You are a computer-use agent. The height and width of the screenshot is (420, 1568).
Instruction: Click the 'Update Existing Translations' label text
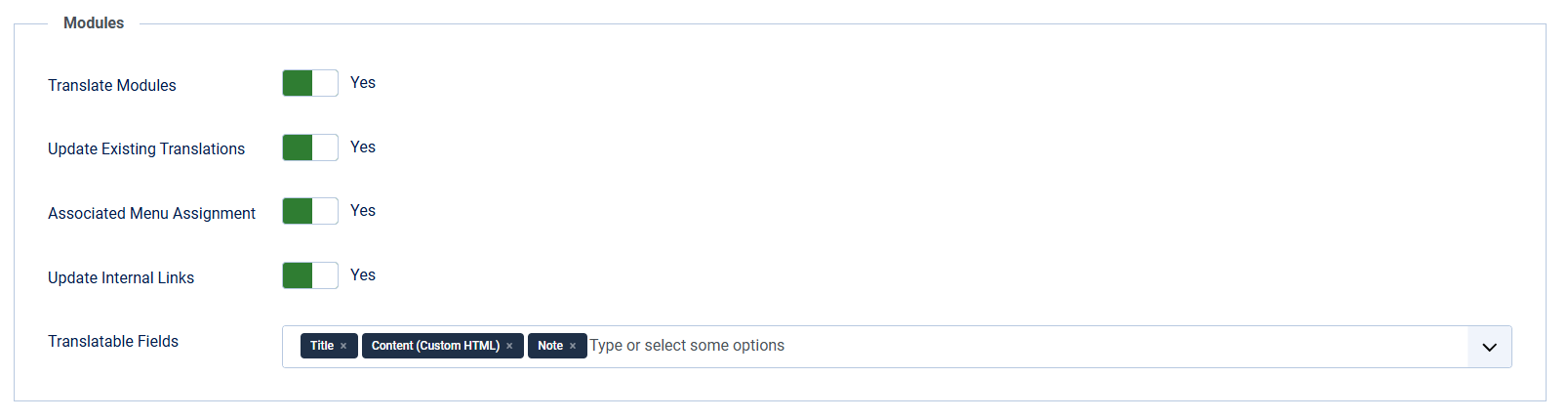[146, 149]
